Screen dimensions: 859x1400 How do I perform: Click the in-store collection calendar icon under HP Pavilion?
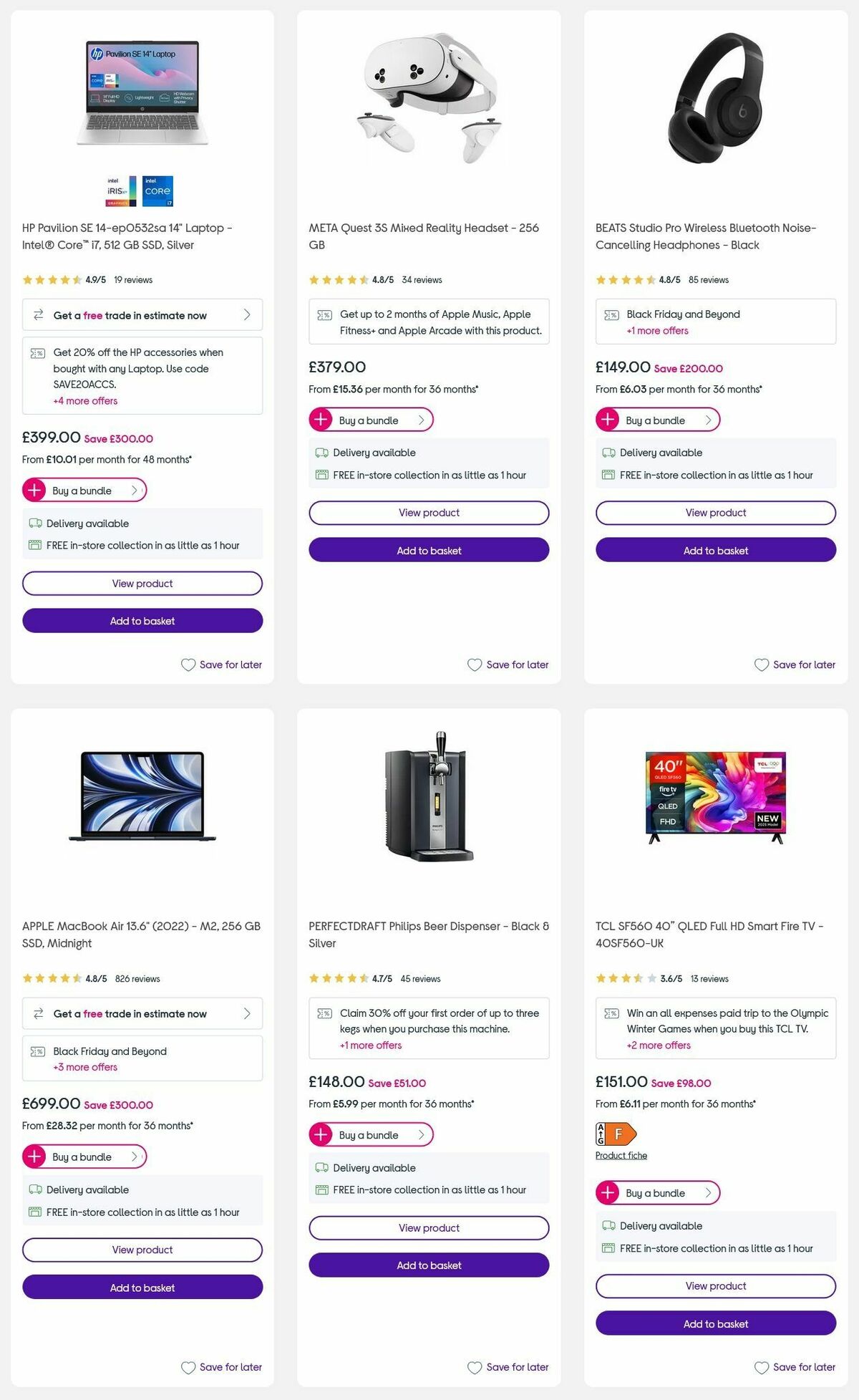(33, 544)
